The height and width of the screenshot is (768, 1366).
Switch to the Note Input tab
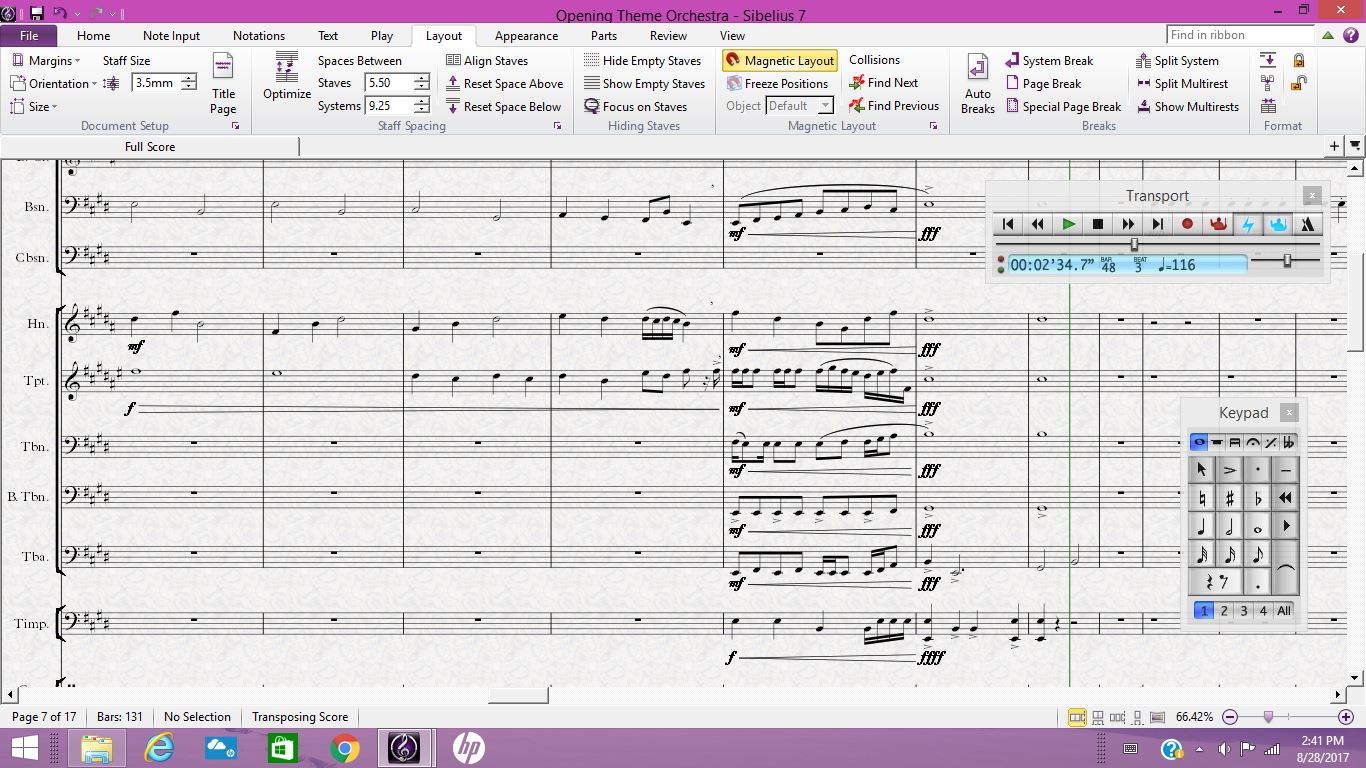[x=171, y=36]
